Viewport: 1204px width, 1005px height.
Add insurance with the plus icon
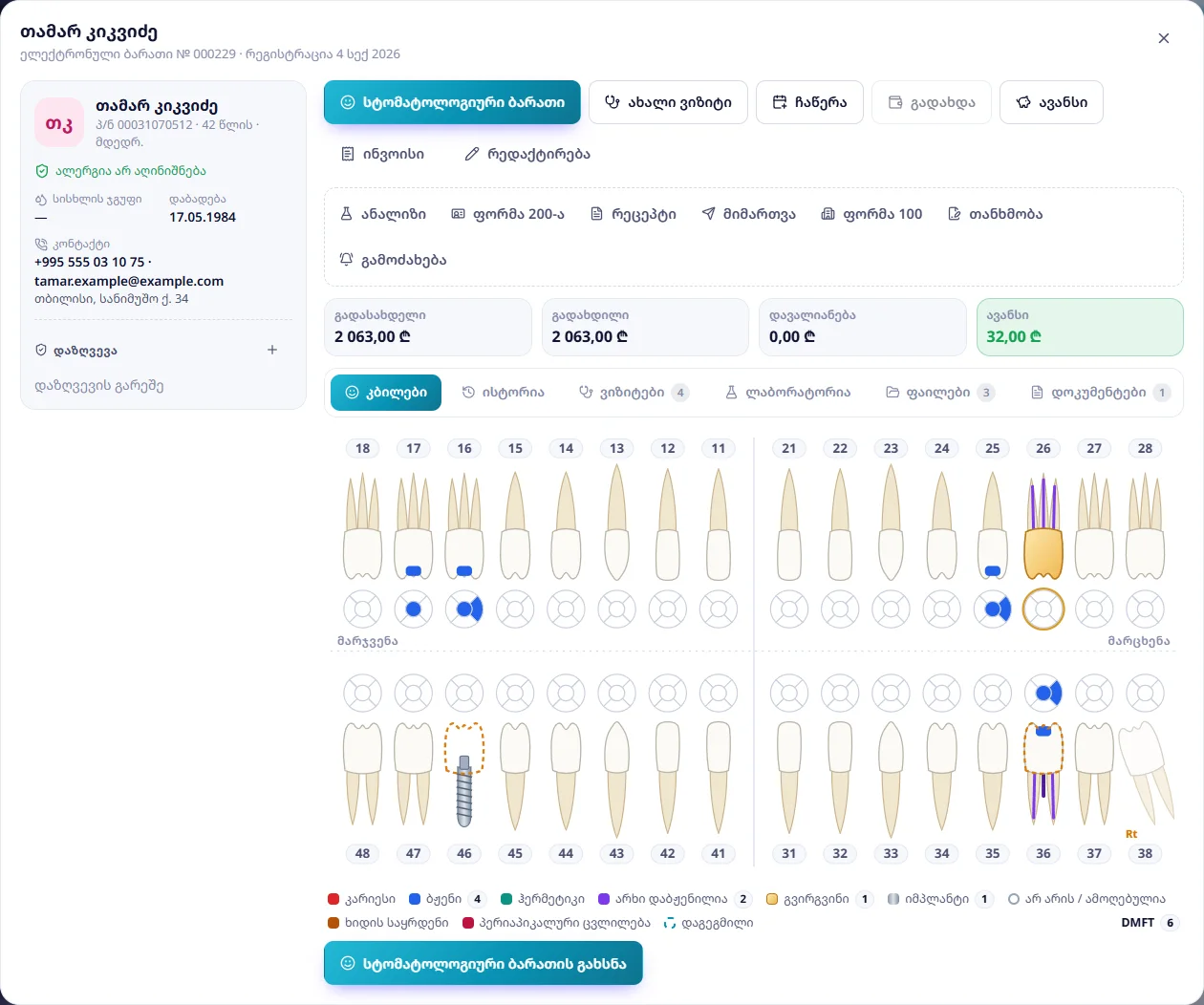(x=272, y=351)
